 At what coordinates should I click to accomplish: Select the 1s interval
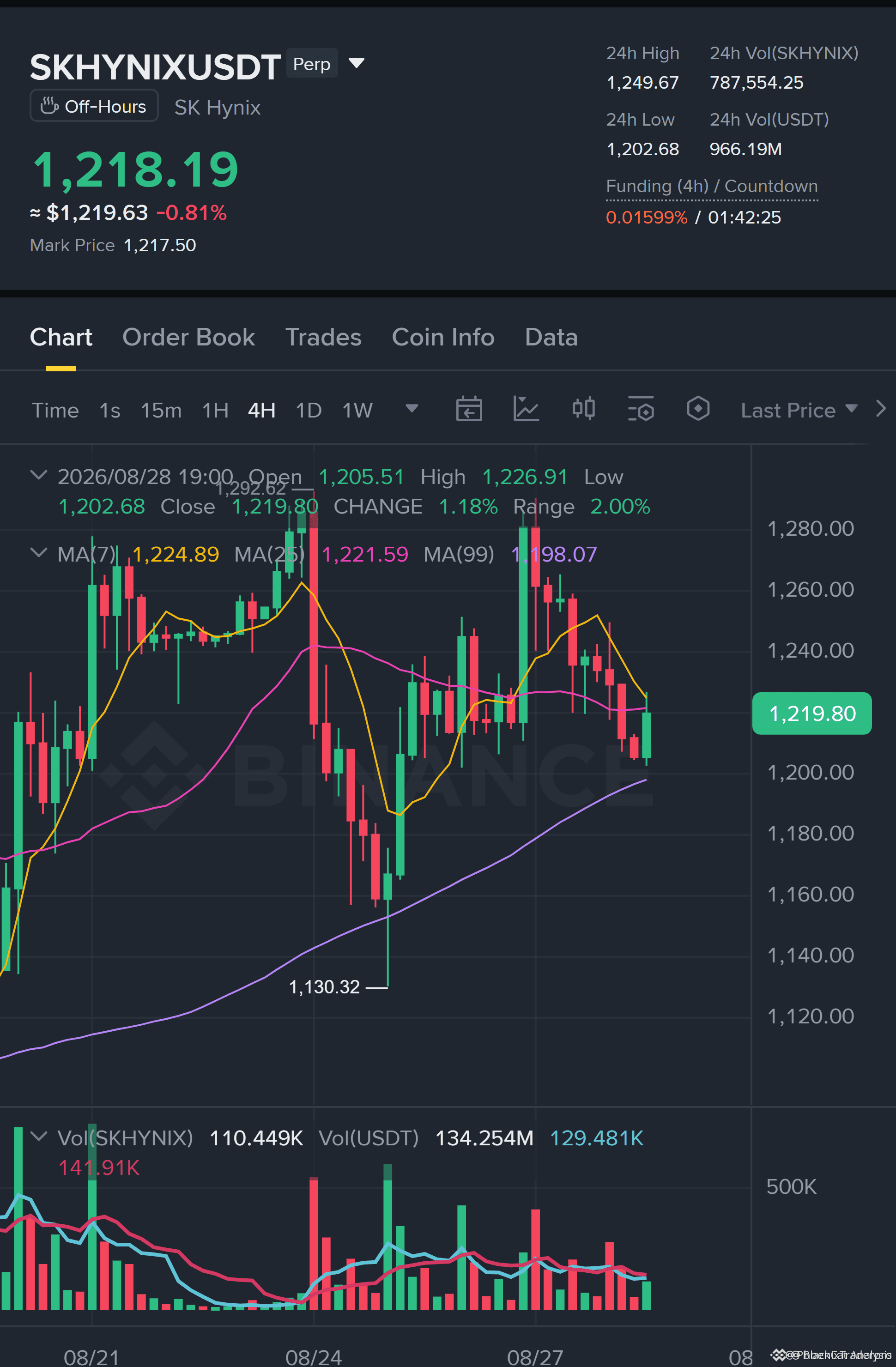(110, 410)
